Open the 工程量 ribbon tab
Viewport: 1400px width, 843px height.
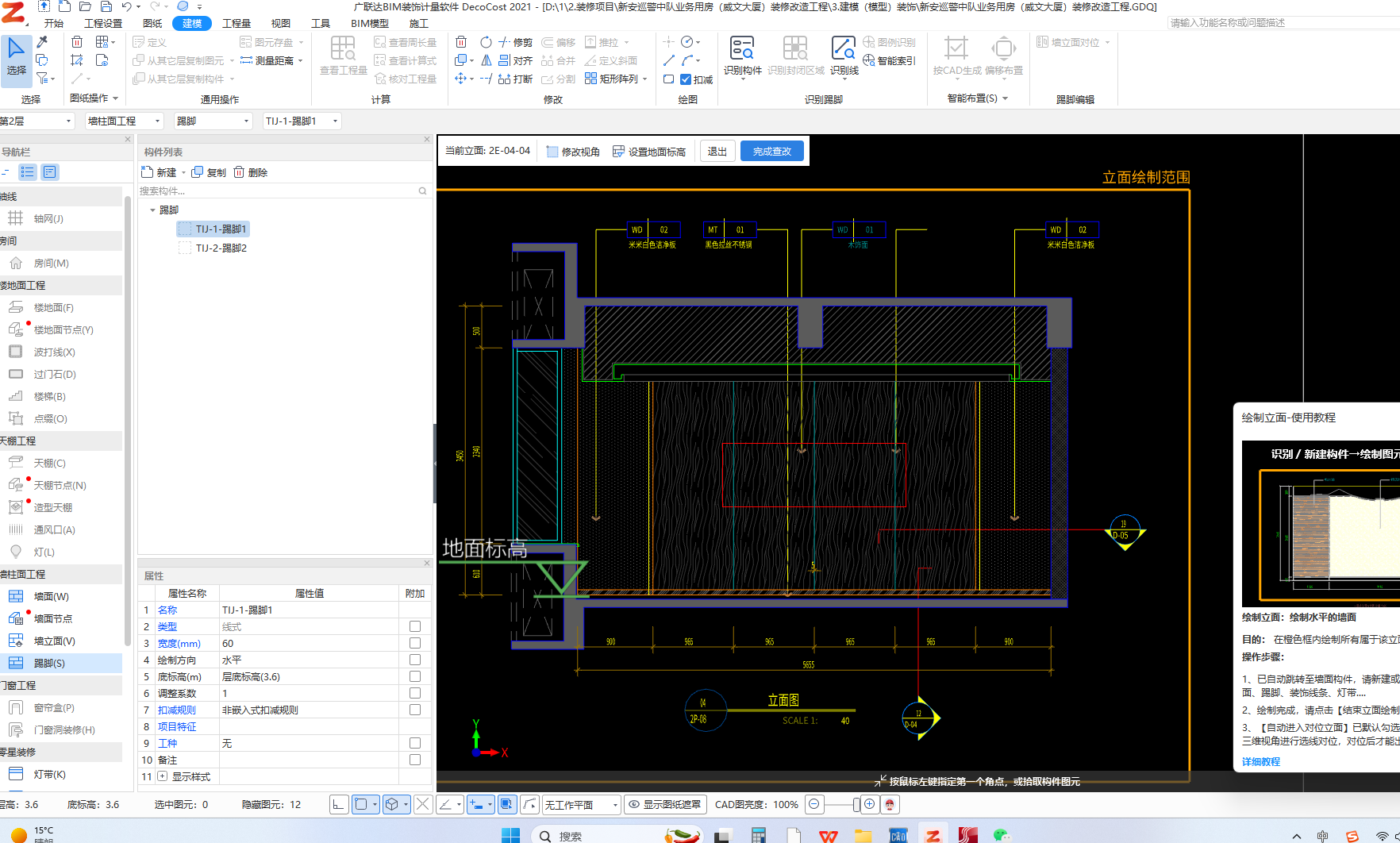tap(237, 23)
